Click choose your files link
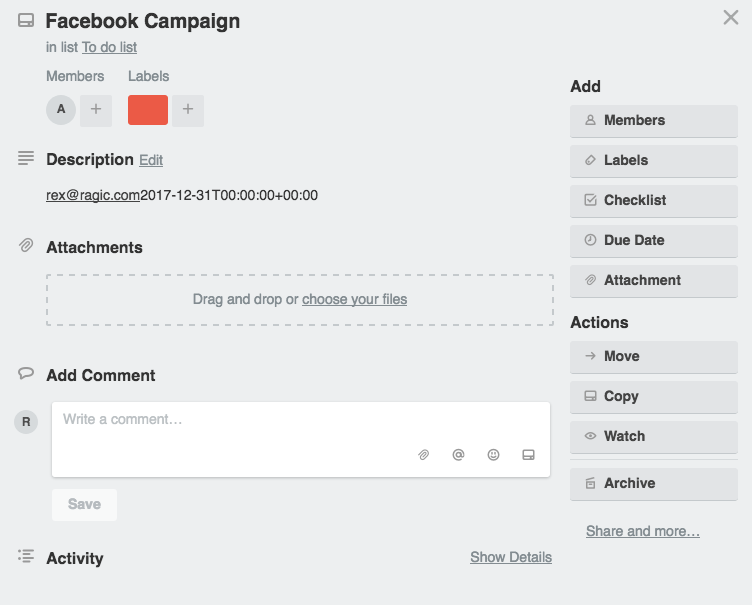Image resolution: width=752 pixels, height=605 pixels. (354, 299)
